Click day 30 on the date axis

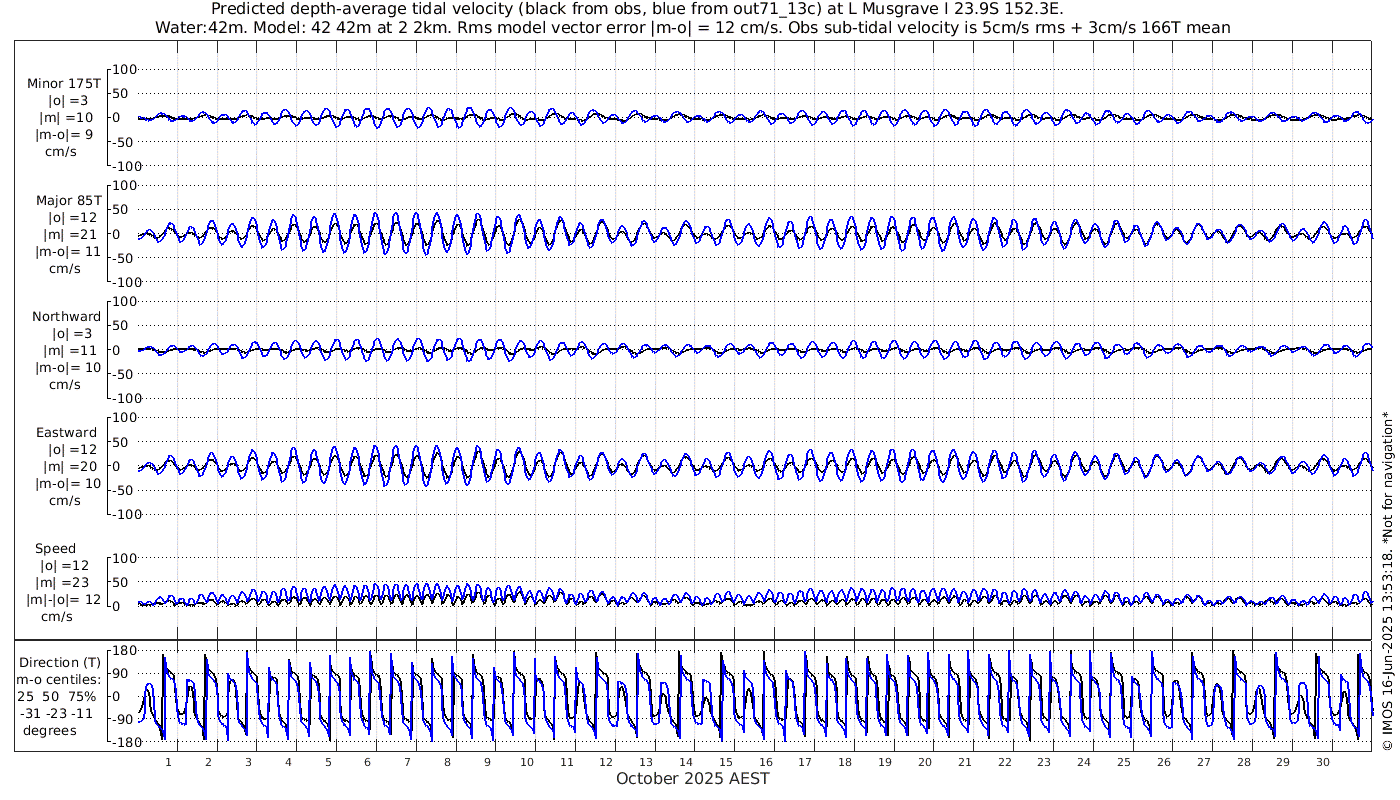click(x=1323, y=762)
